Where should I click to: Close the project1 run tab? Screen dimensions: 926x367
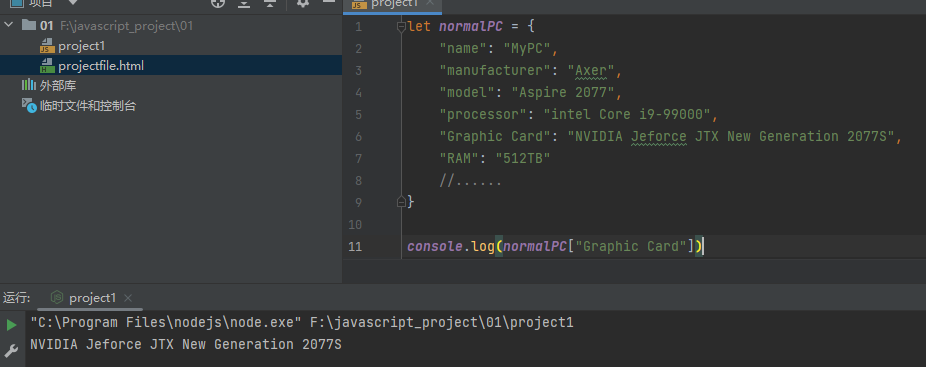128,298
